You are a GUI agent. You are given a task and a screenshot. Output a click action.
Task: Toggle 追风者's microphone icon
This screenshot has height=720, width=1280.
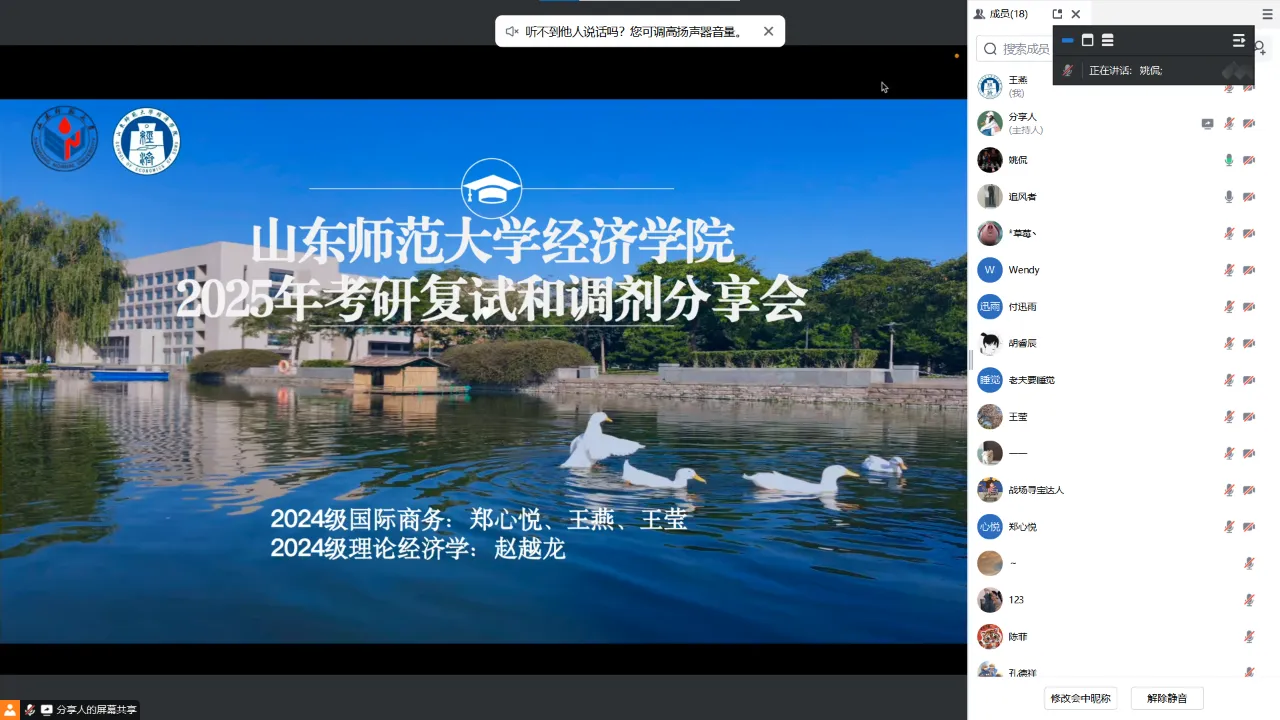click(1229, 197)
